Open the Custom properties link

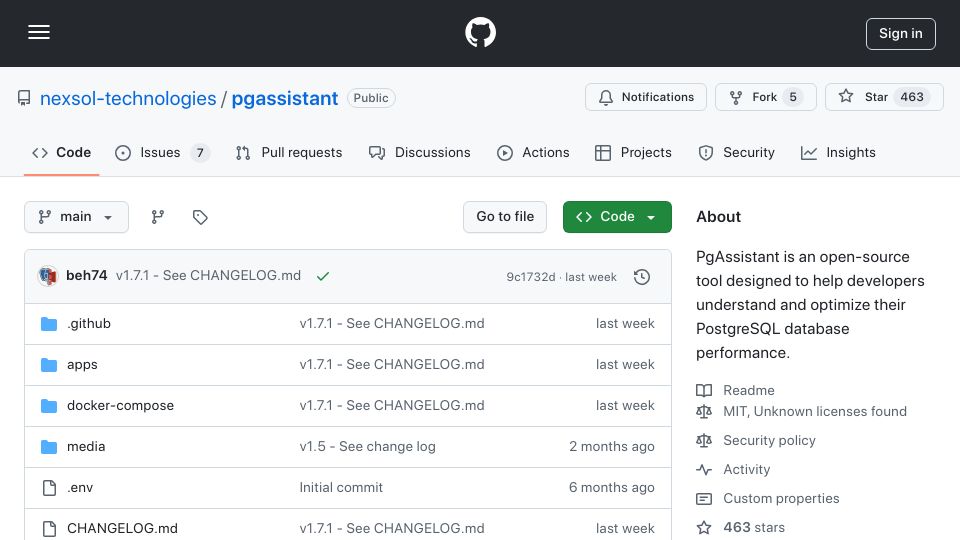[781, 498]
